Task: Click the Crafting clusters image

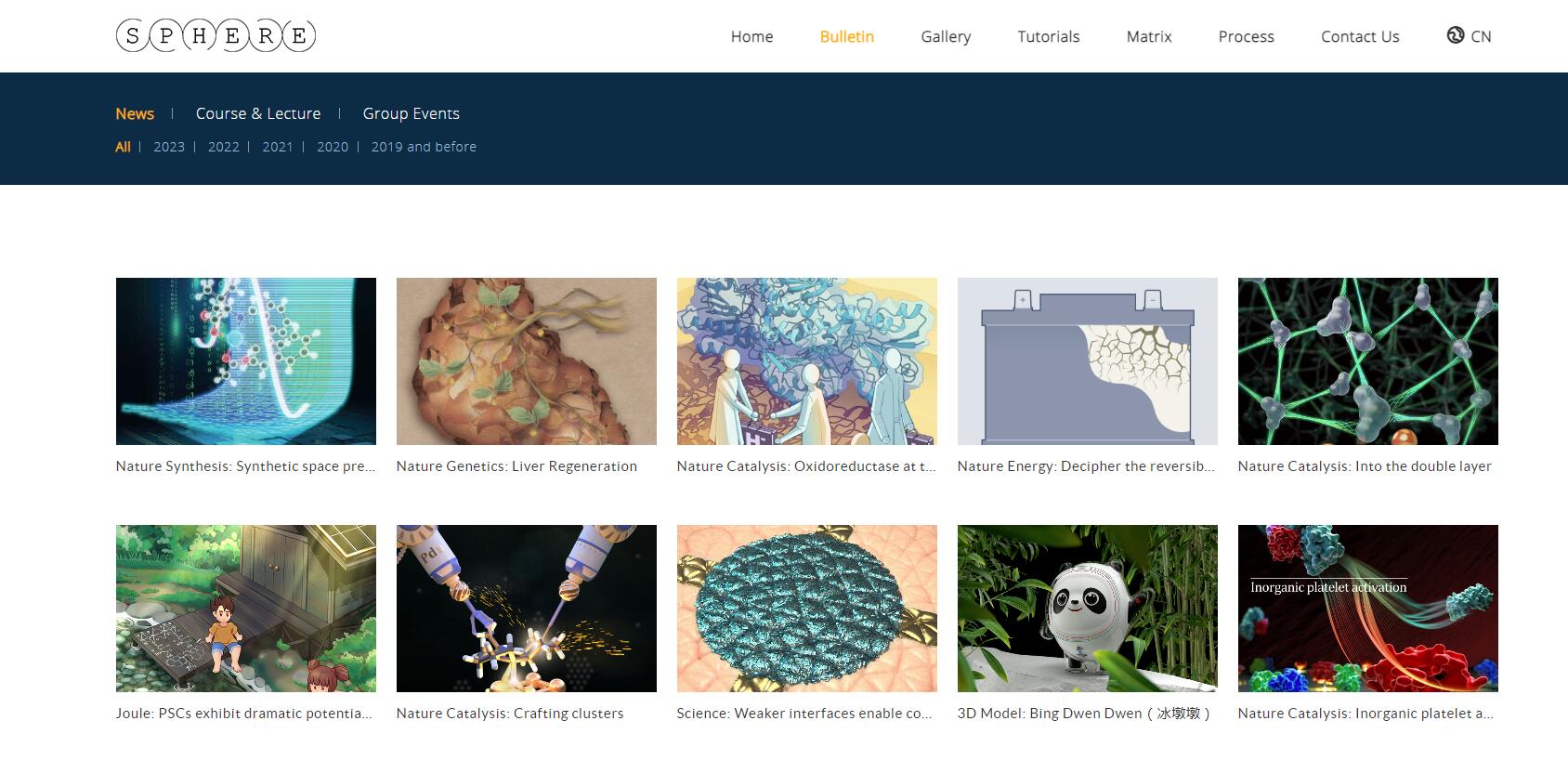Action: pyautogui.click(x=526, y=609)
